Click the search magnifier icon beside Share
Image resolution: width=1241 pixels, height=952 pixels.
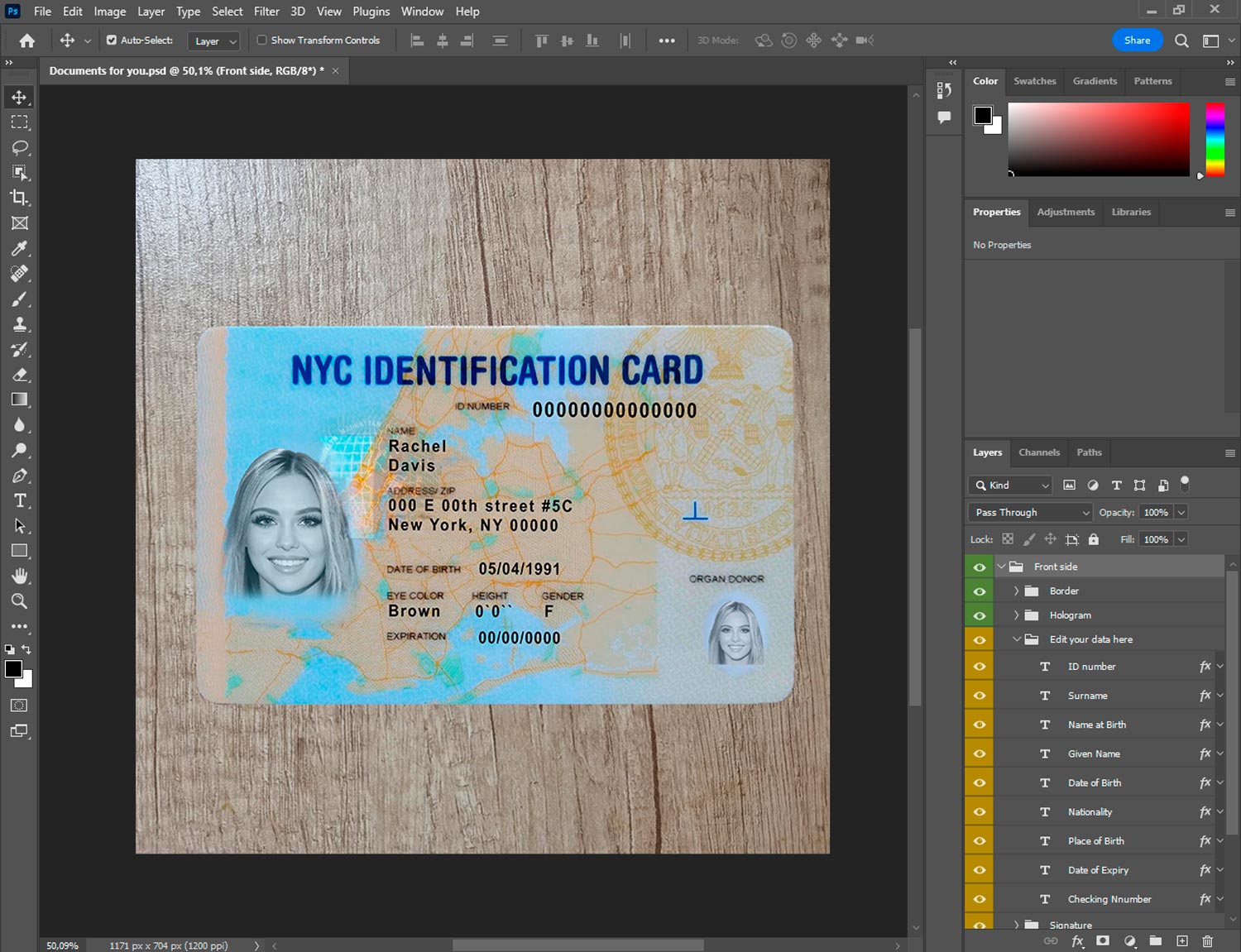point(1181,41)
